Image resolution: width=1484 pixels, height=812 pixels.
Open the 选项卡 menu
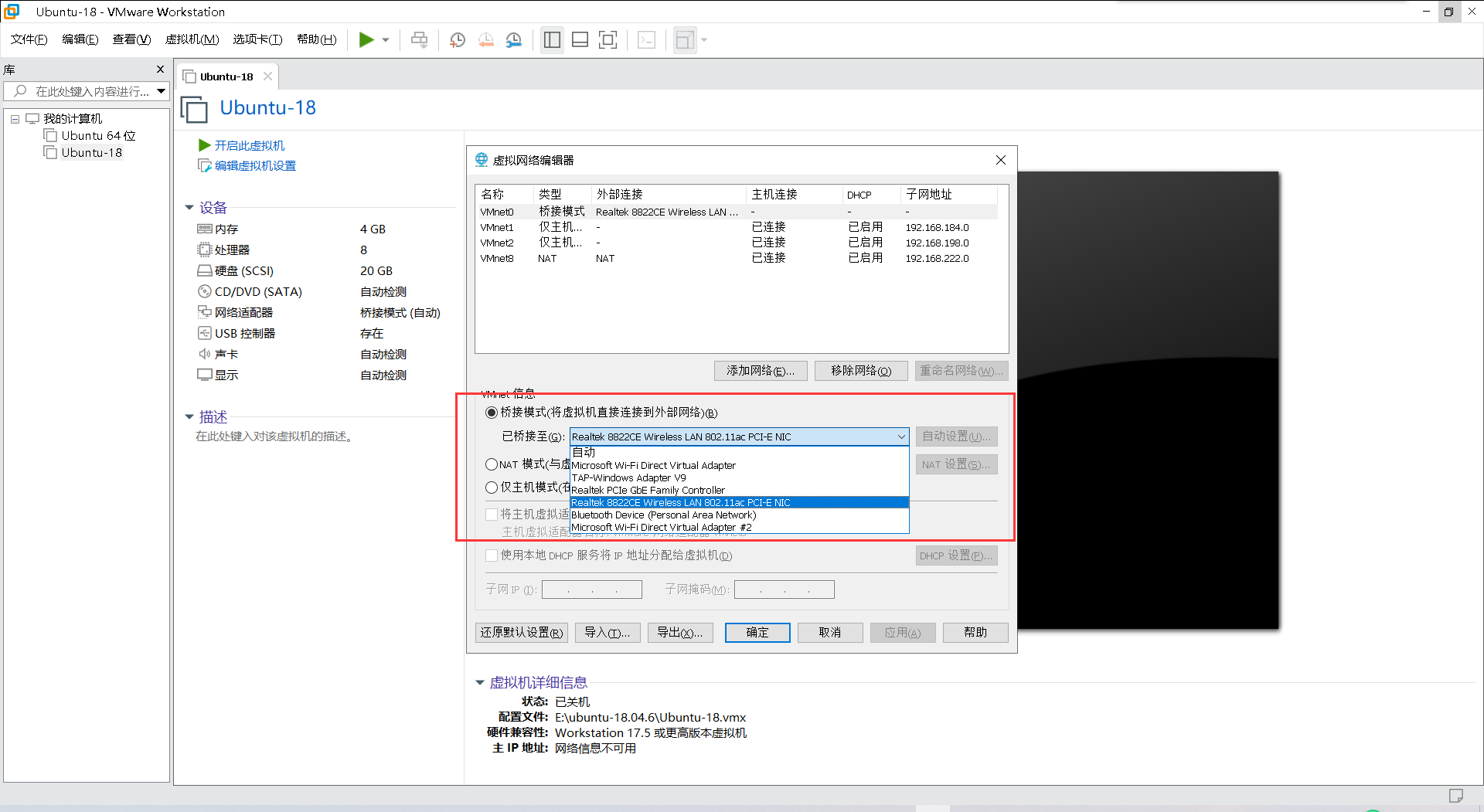(257, 39)
